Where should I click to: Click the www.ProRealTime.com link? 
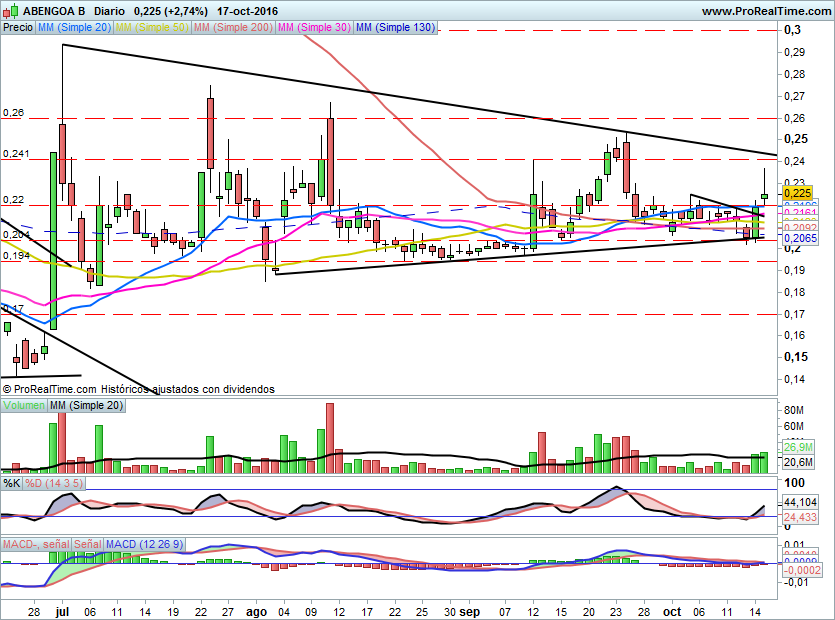[766, 11]
